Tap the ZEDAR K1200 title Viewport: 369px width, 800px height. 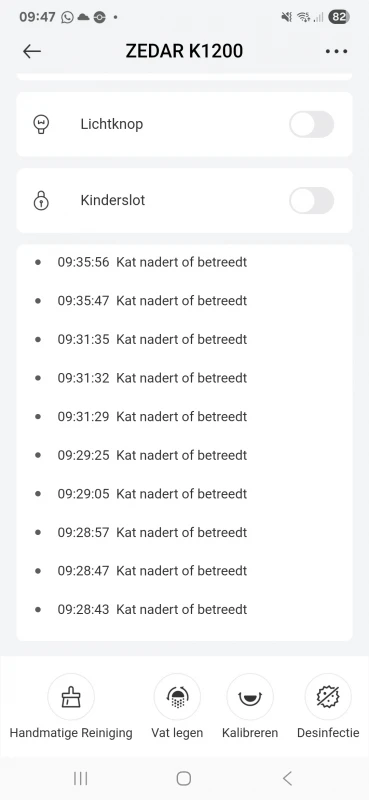[x=184, y=51]
